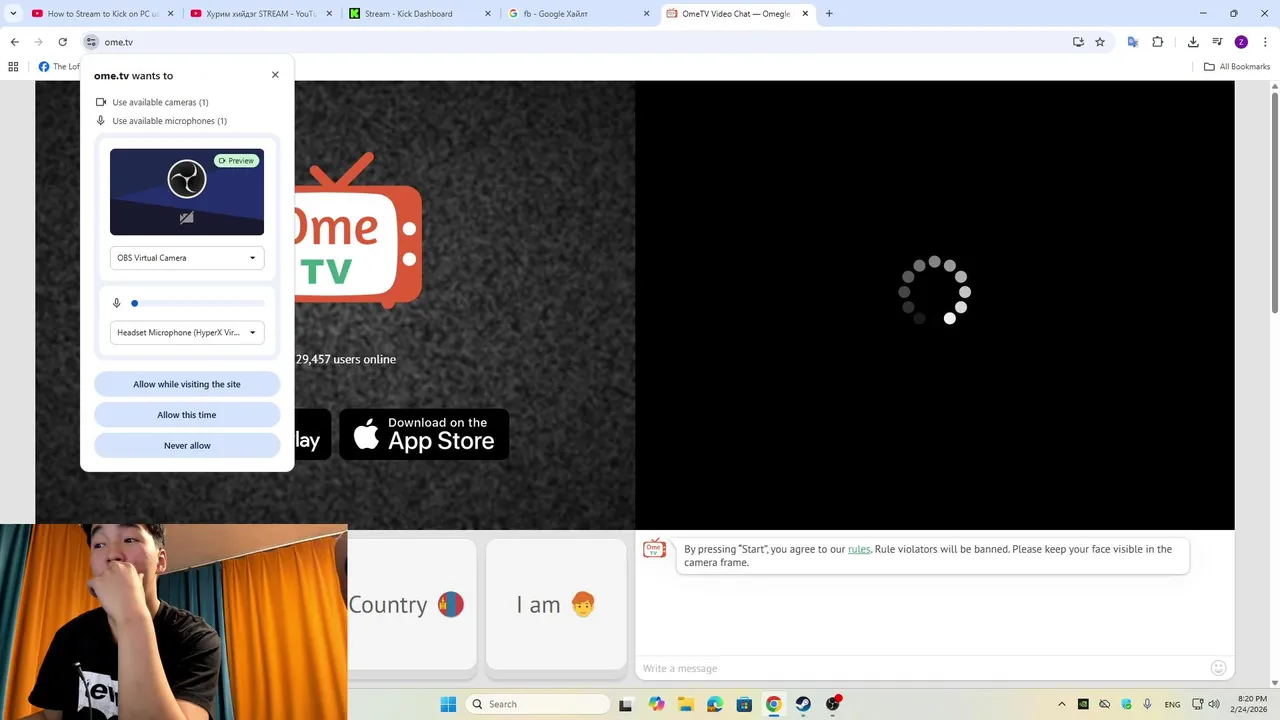Viewport: 1280px width, 720px height.
Task: Bookmark this page with star icon
Action: [x=1100, y=42]
